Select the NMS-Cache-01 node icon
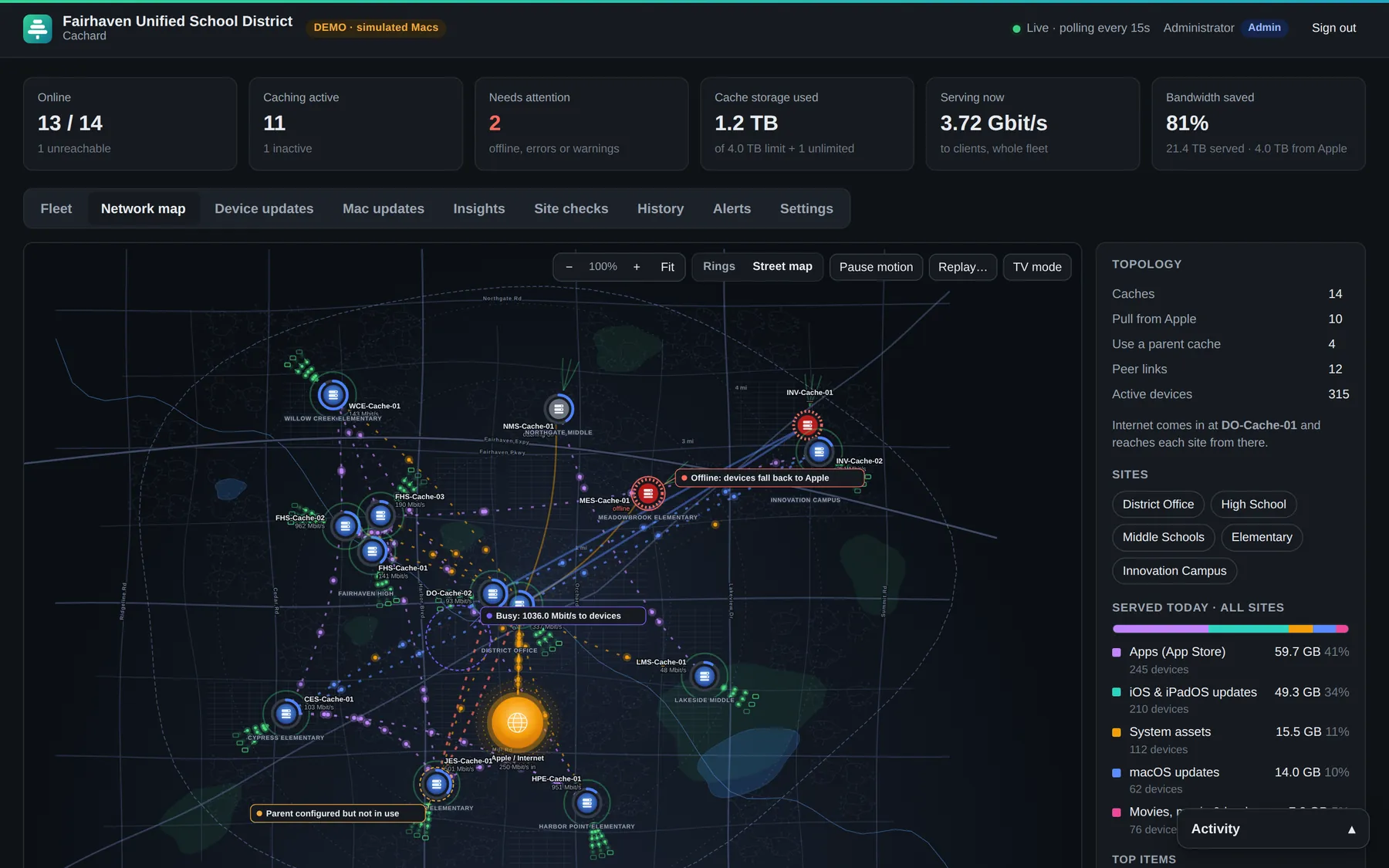 click(x=558, y=409)
